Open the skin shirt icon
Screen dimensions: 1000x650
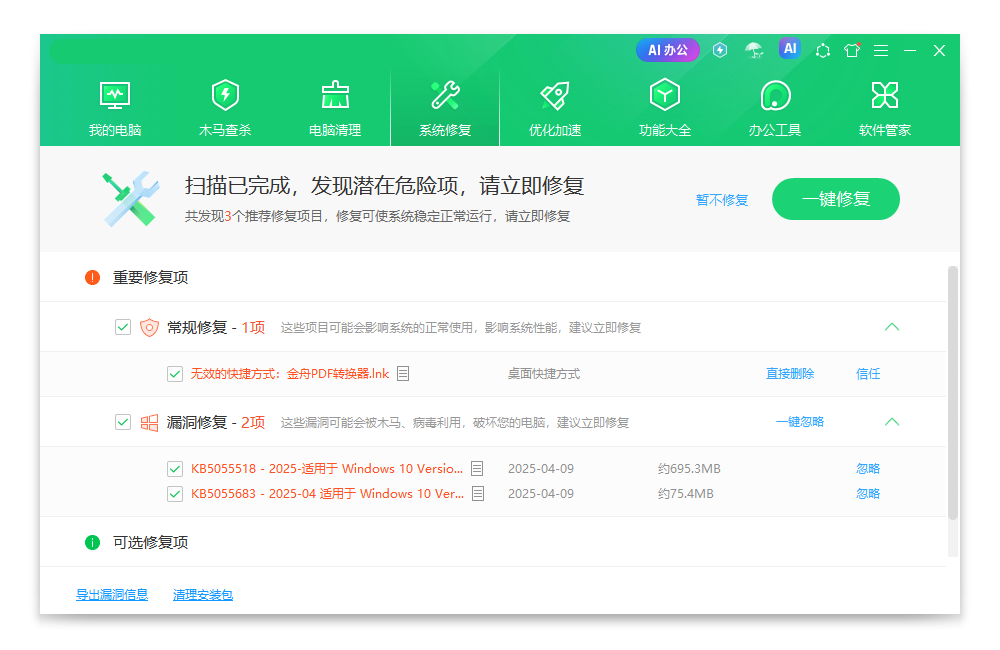point(852,50)
